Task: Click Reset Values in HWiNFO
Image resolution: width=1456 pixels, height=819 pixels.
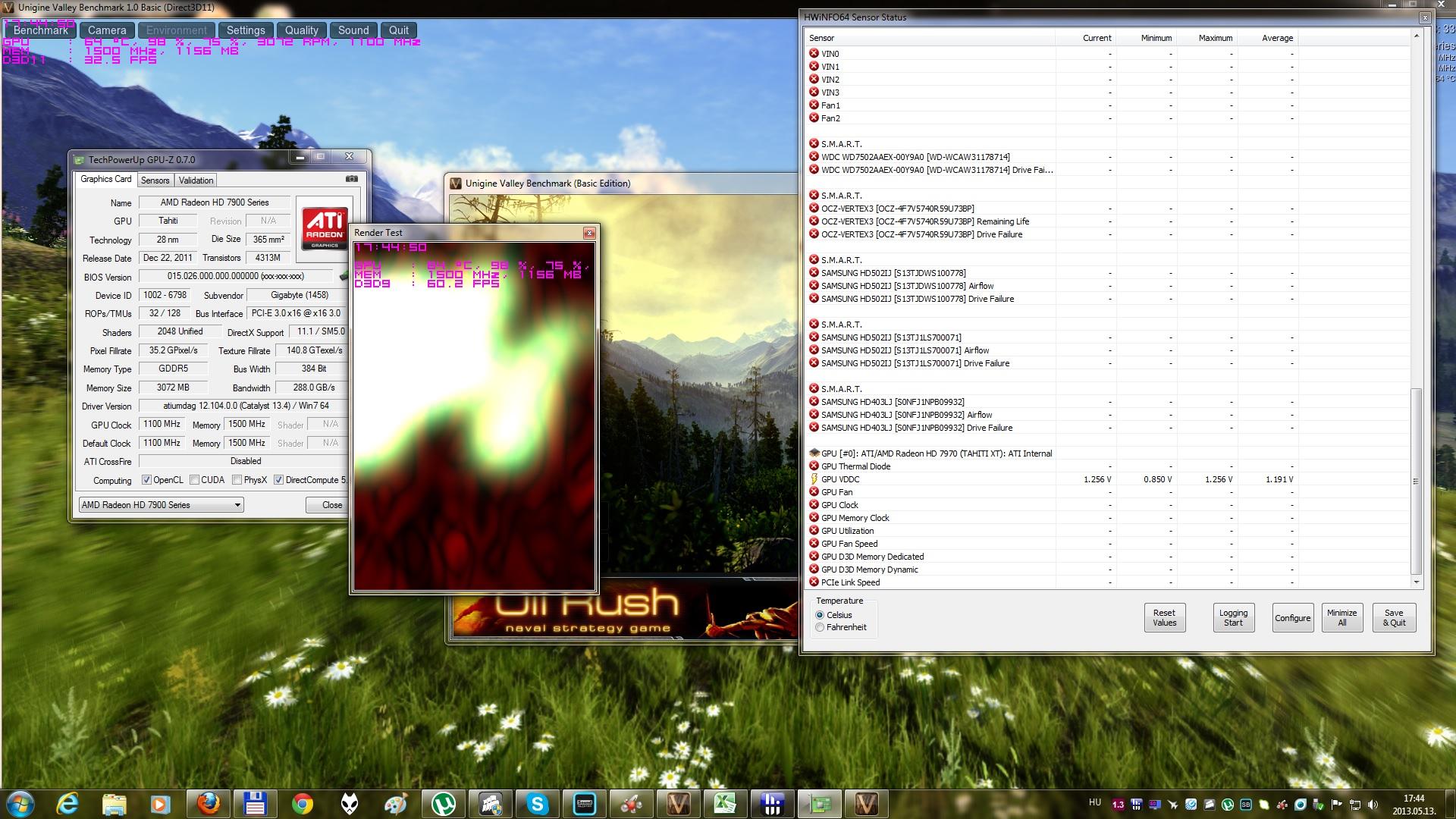Action: 1164,617
